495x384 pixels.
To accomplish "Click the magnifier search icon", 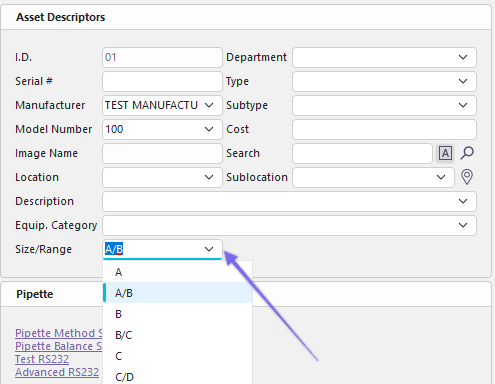I will 467,153.
